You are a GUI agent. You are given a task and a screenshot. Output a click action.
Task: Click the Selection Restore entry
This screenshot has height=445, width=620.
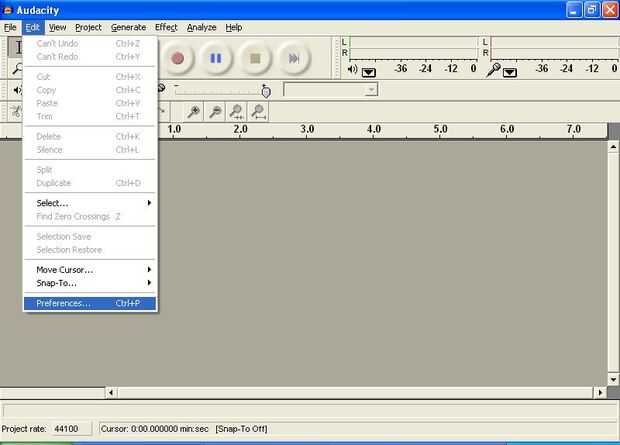coord(90,250)
